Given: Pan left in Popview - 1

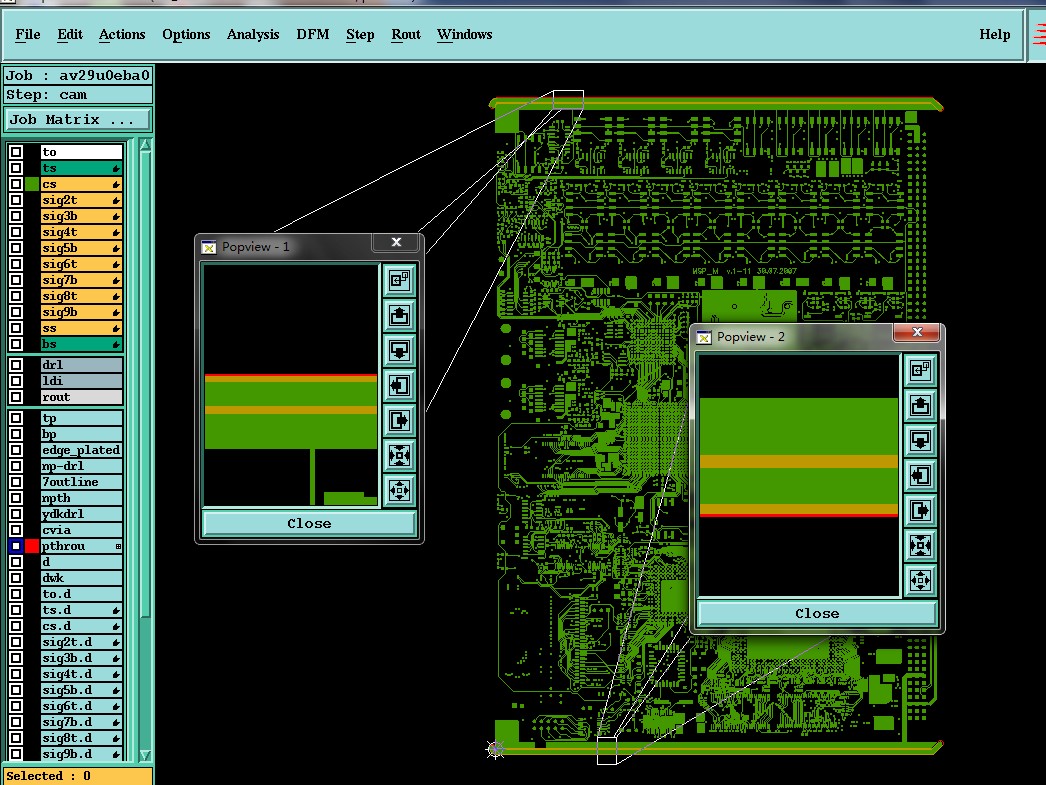Looking at the screenshot, I should pyautogui.click(x=400, y=385).
